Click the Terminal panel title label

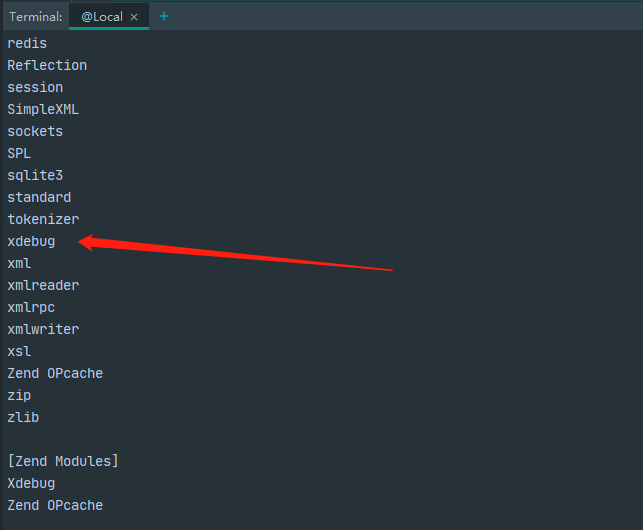(x=36, y=17)
